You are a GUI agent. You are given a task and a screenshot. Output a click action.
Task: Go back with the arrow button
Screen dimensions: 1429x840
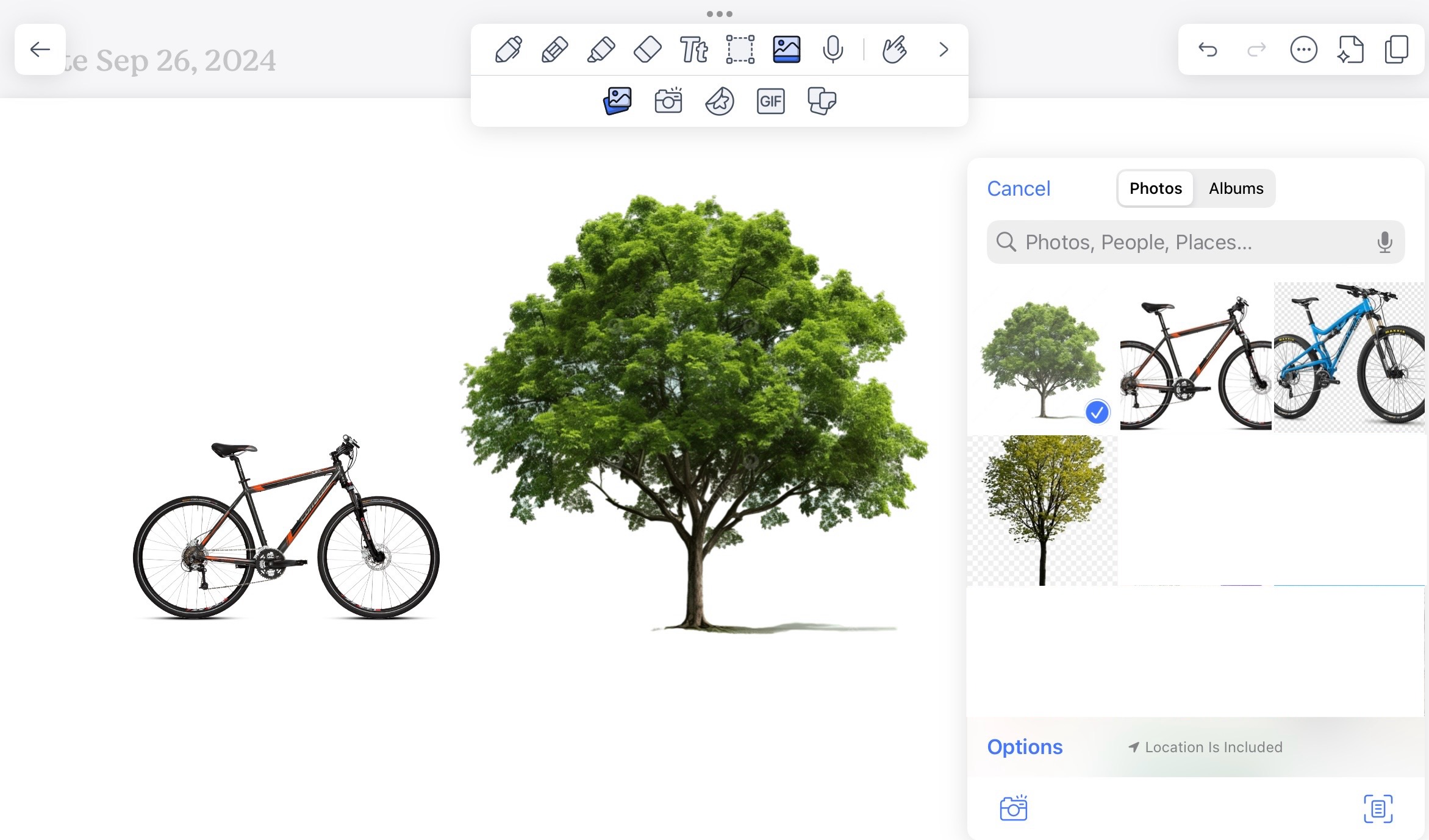(40, 49)
